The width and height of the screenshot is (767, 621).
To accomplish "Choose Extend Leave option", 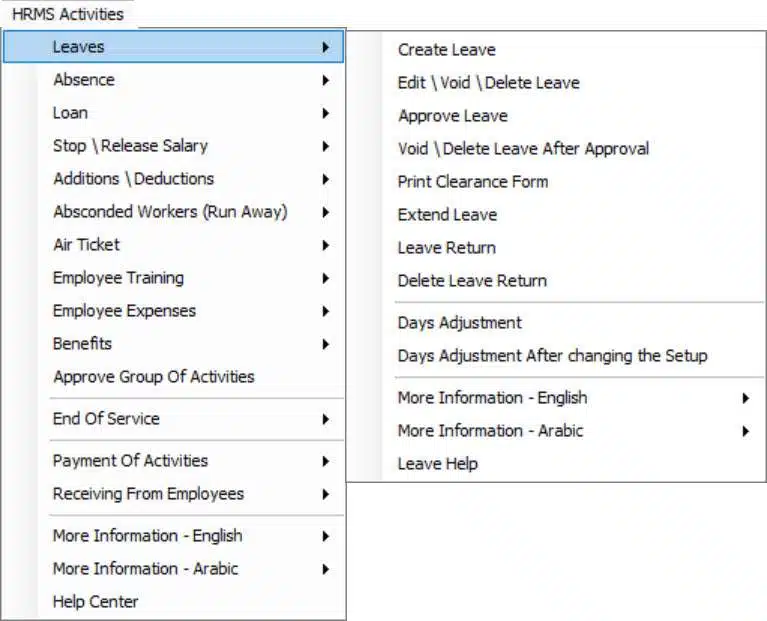I will (x=448, y=215).
